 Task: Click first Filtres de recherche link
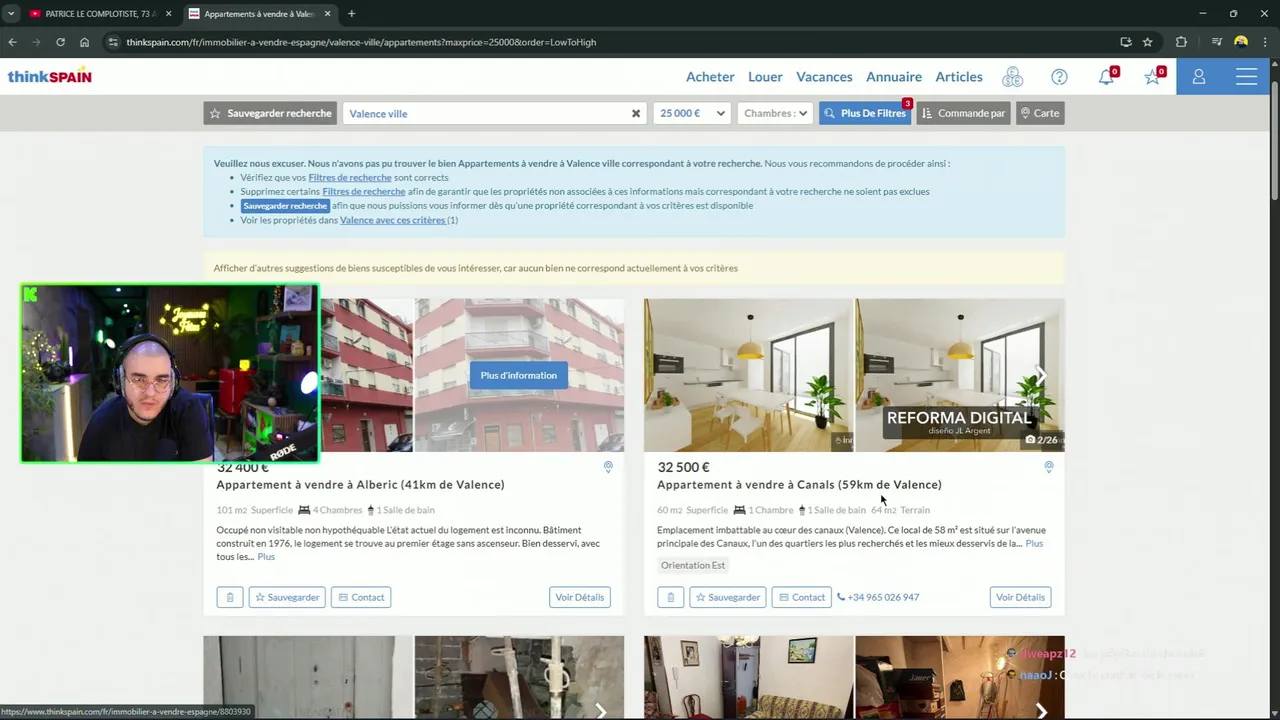(350, 177)
